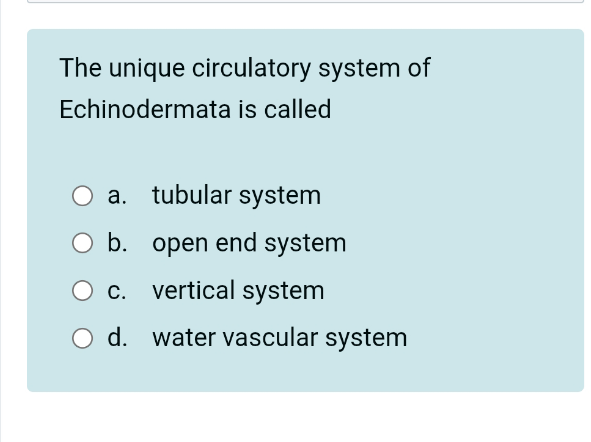Click the question line 'Echinodermata is called'
The width and height of the screenshot is (591, 442).
[195, 109]
